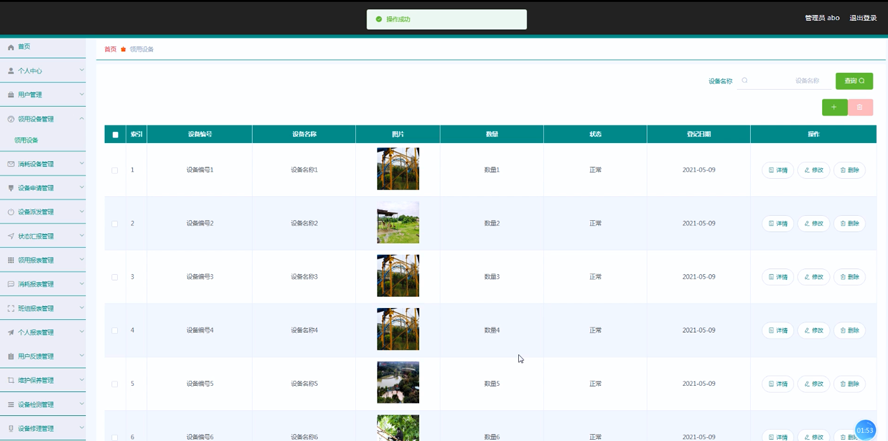The height and width of the screenshot is (441, 888).
Task: Expand the 设备申请管理 menu chevron
Action: (82, 187)
